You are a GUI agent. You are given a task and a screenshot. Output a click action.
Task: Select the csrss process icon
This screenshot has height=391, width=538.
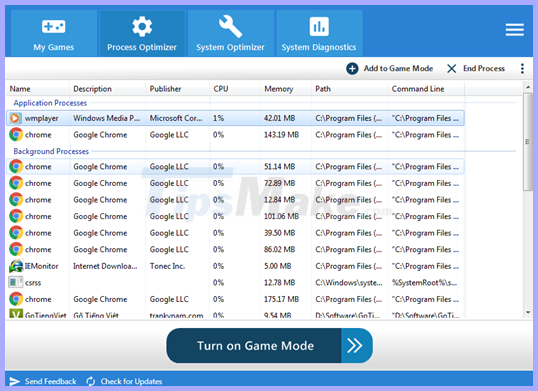click(x=15, y=283)
